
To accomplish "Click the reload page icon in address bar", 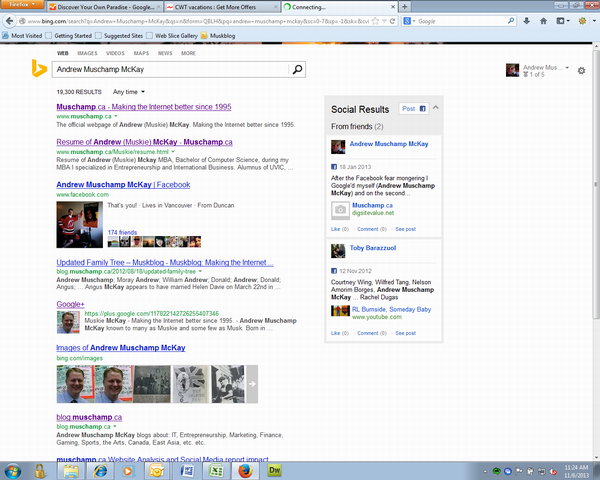I will point(392,21).
